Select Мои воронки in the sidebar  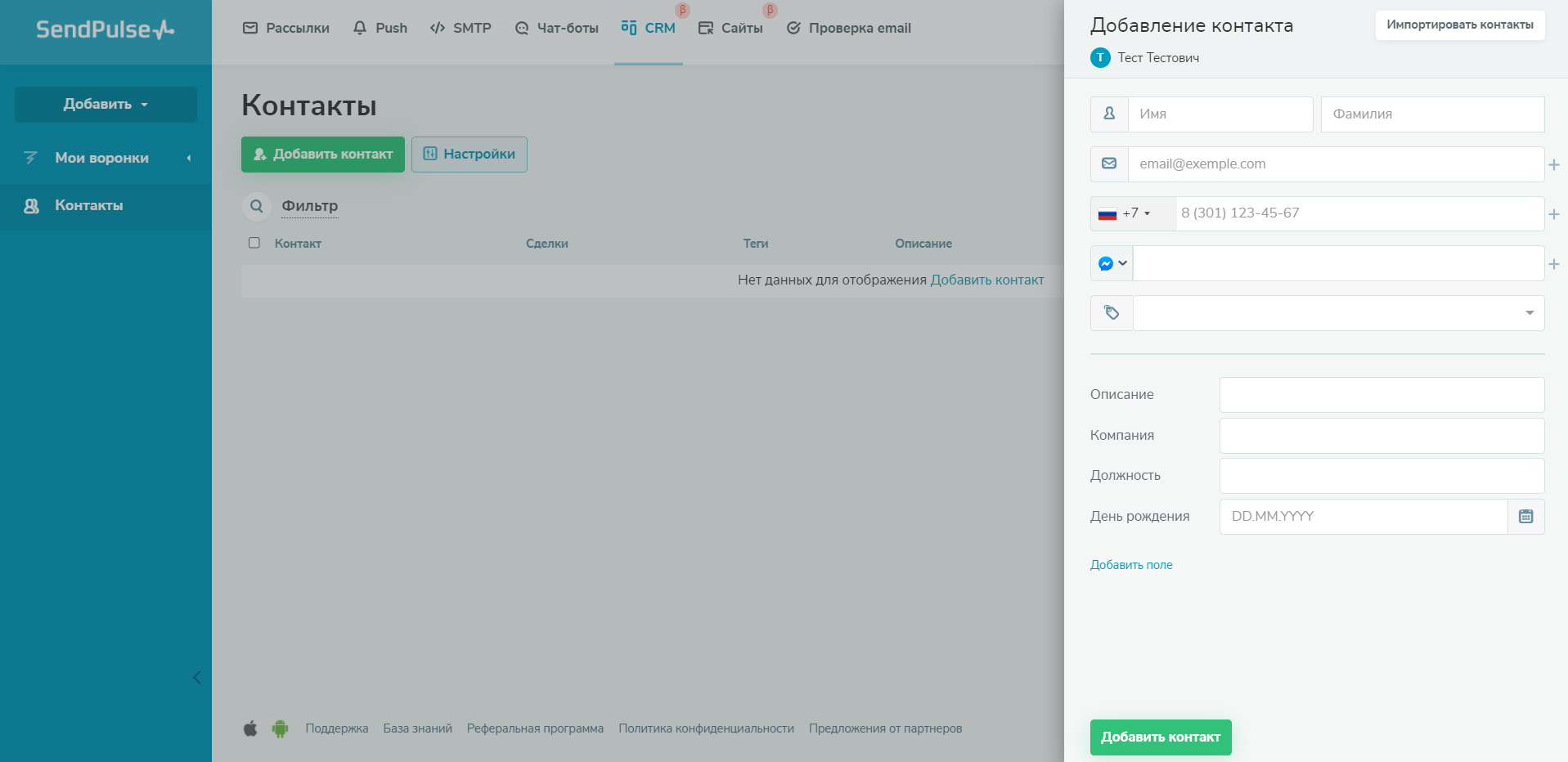point(102,158)
